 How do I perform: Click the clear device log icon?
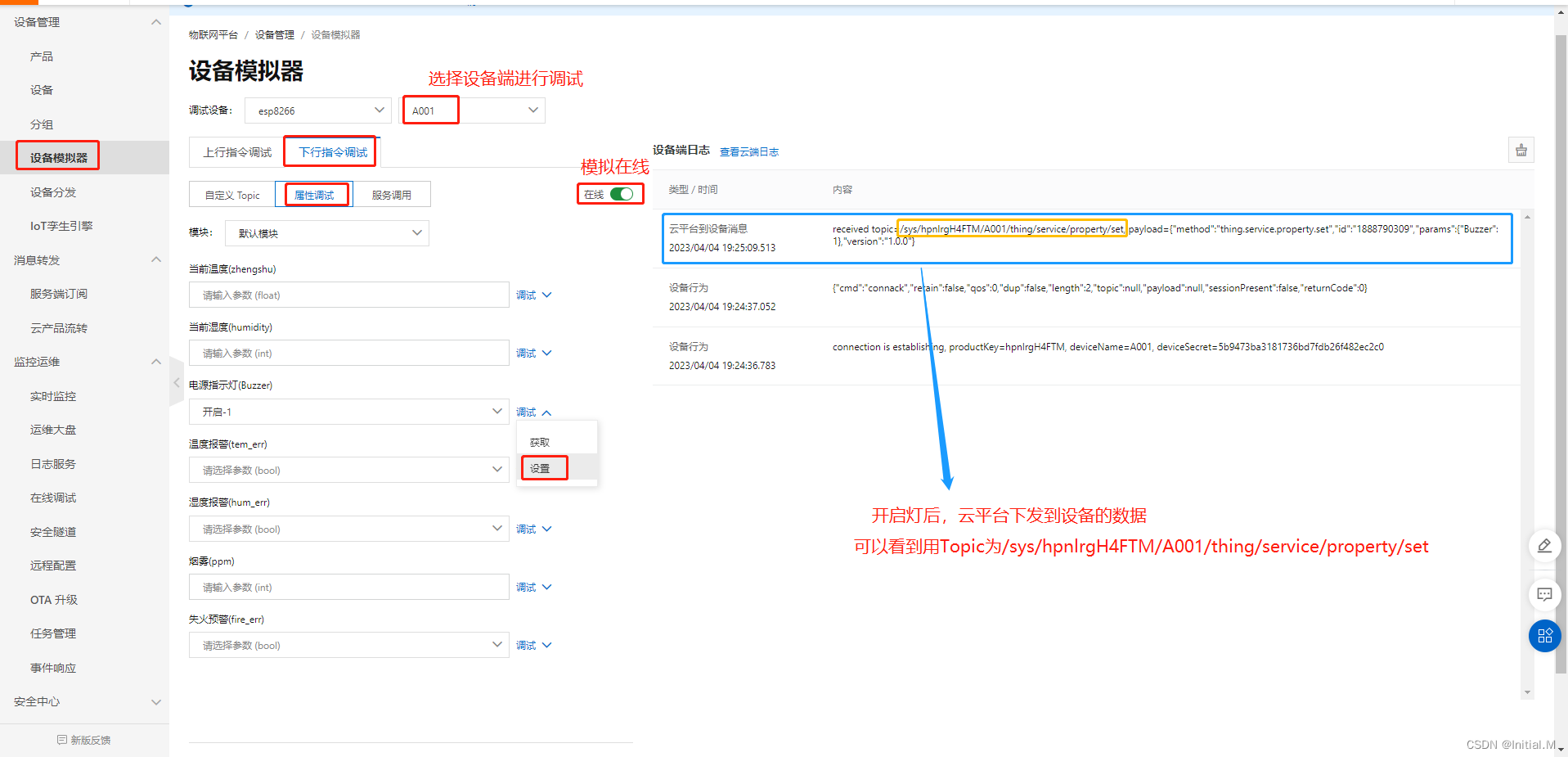tap(1521, 151)
